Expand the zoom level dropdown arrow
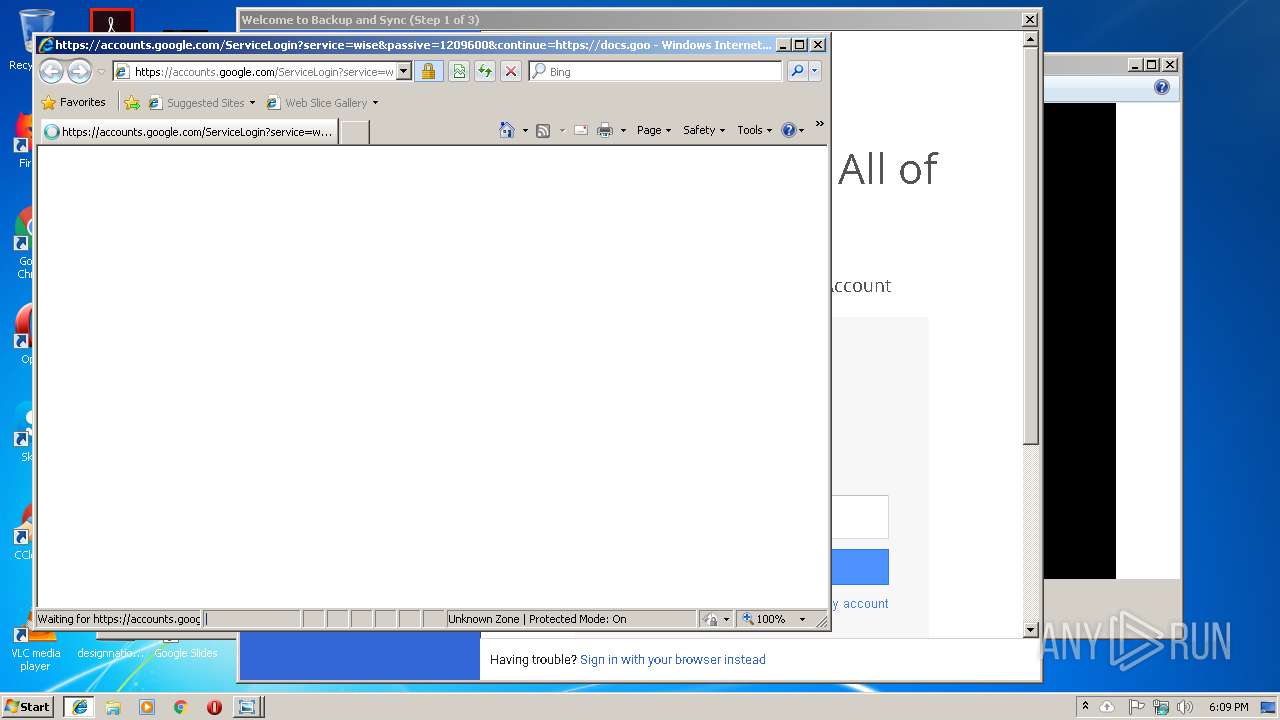This screenshot has width=1280, height=720. click(x=802, y=619)
